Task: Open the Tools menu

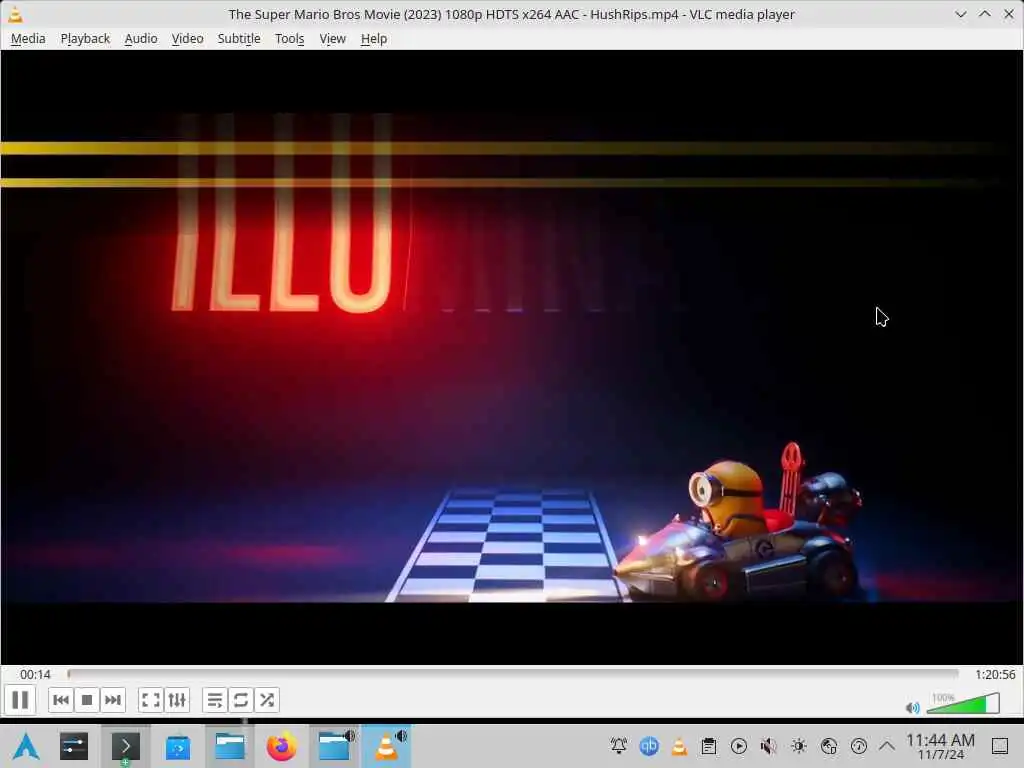Action: click(x=289, y=39)
